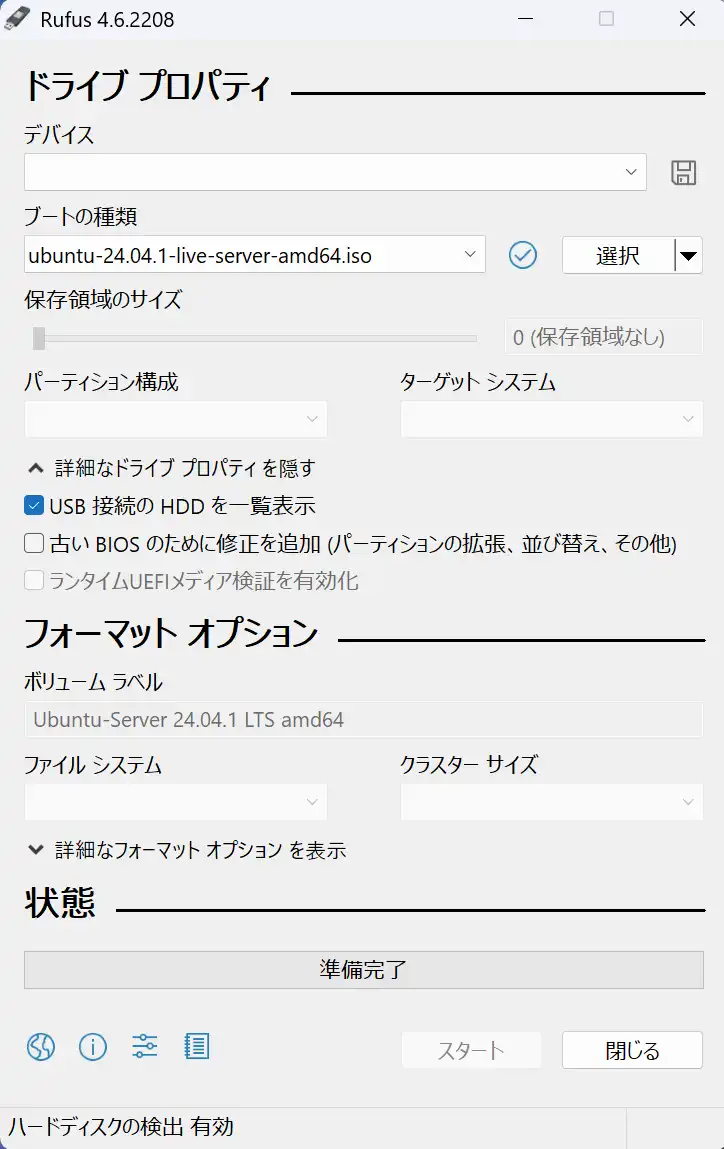Click the 選択 button

[x=618, y=255]
